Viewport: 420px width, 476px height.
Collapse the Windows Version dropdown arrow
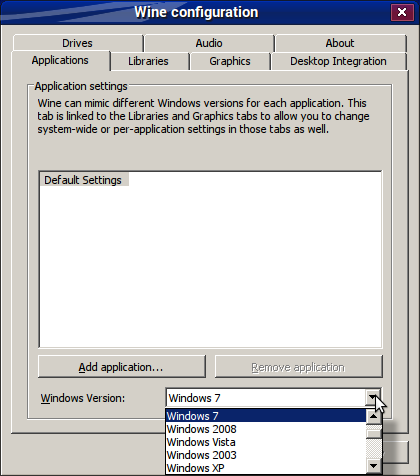373,397
